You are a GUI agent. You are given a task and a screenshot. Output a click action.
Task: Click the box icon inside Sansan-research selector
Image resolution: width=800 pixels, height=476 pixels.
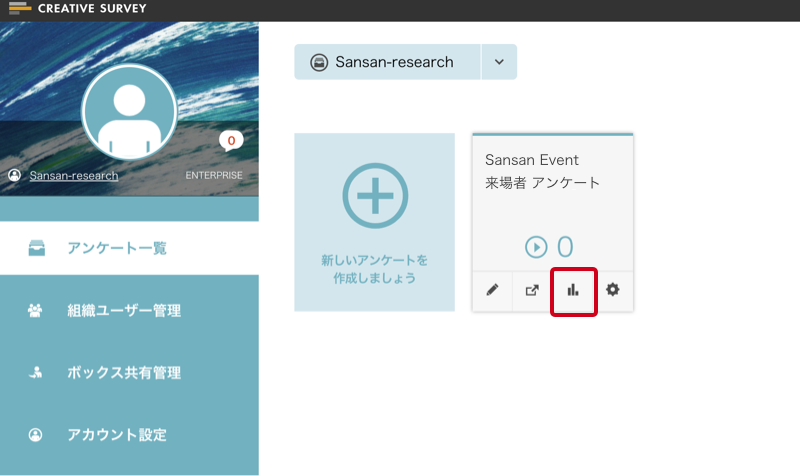319,62
